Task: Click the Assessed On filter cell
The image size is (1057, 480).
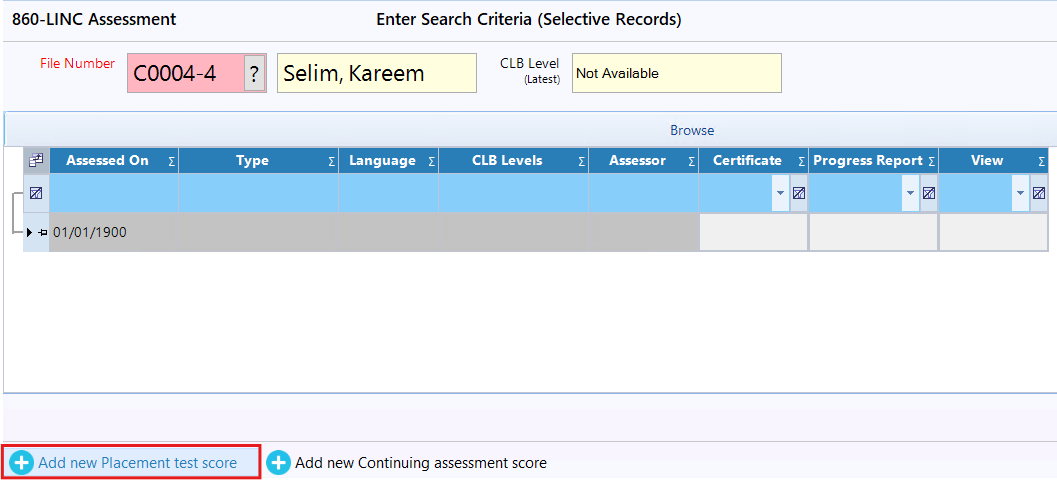Action: [x=114, y=193]
